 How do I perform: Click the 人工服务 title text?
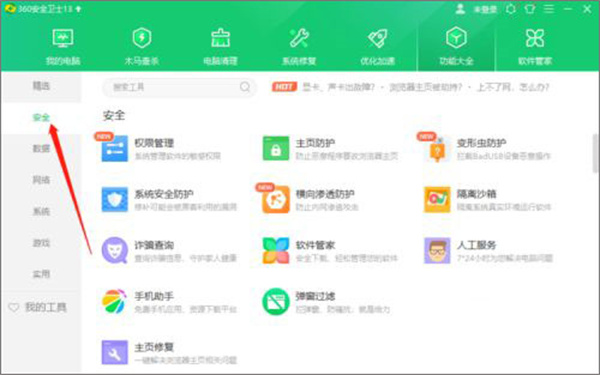pyautogui.click(x=476, y=245)
